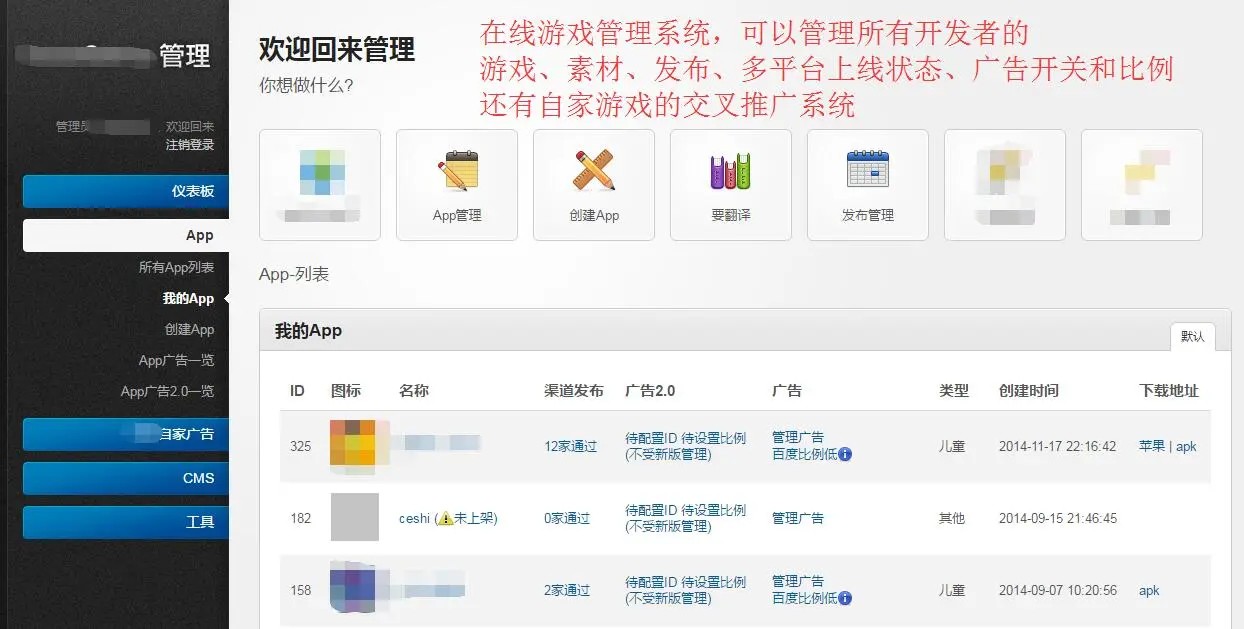Click the info icon next to 百度比例低 for app 325
The width and height of the screenshot is (1244, 629).
pos(843,457)
